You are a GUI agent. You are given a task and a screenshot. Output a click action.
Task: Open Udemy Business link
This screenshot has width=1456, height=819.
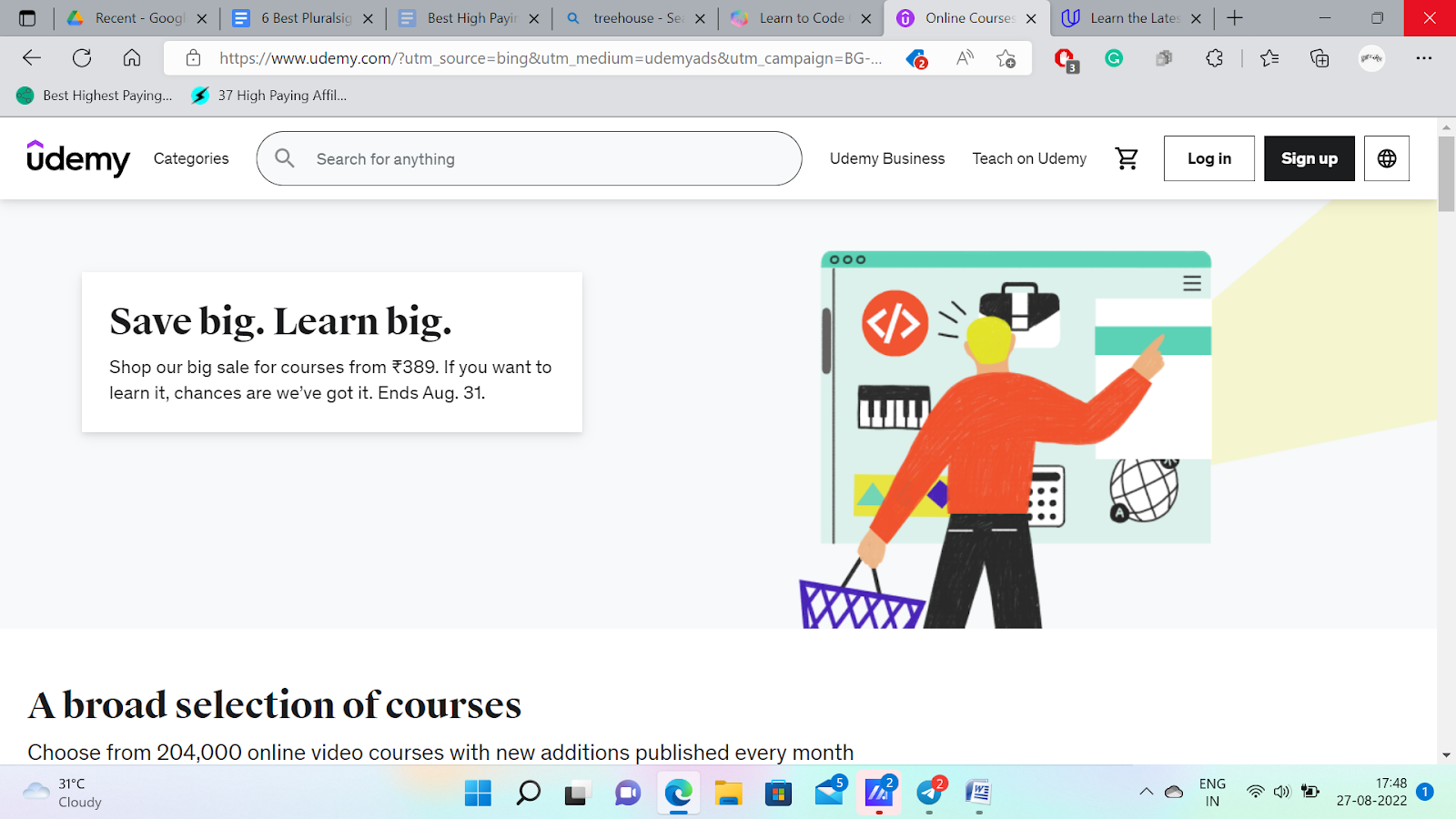point(887,158)
